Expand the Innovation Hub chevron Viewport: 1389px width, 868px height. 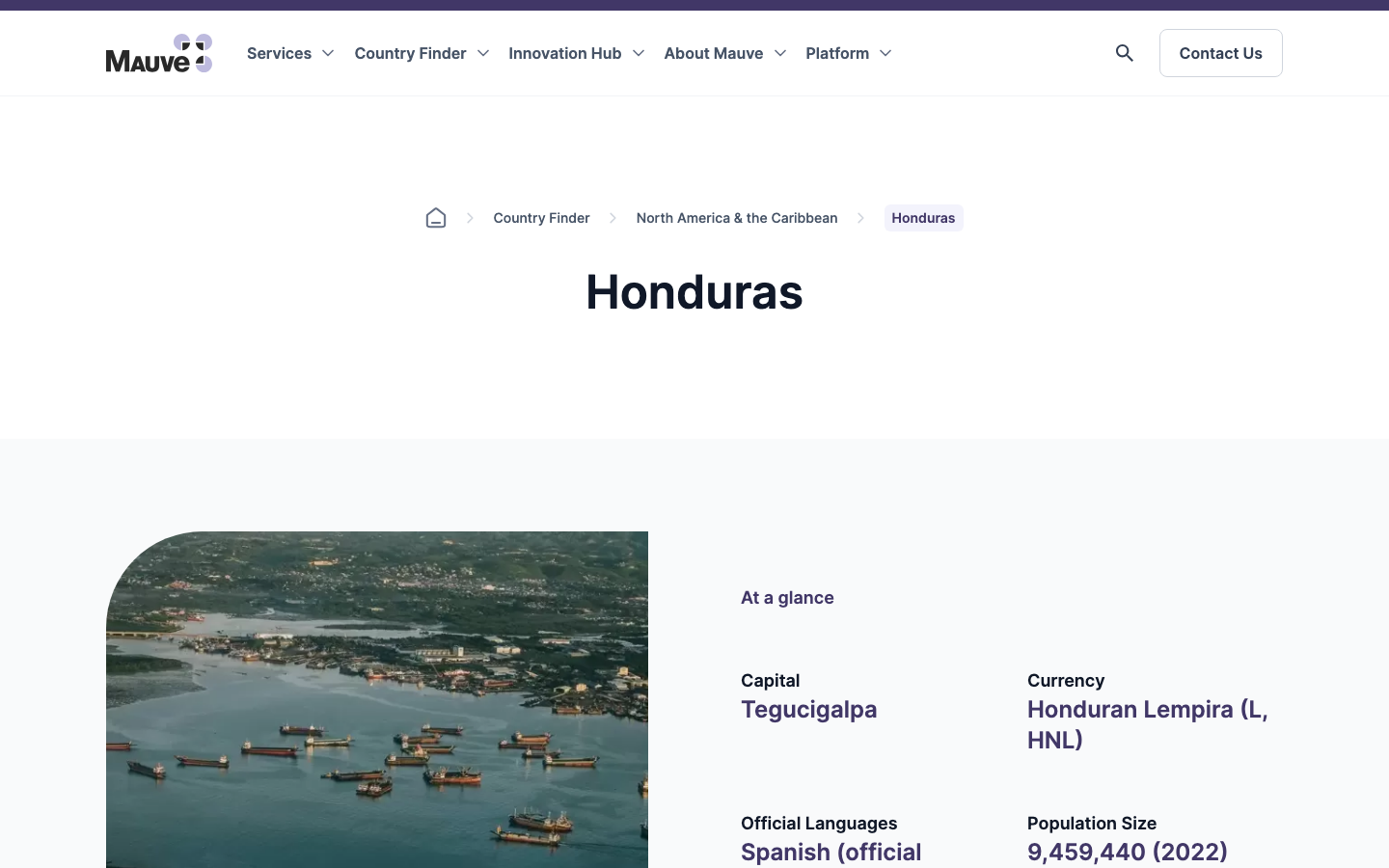coord(639,53)
